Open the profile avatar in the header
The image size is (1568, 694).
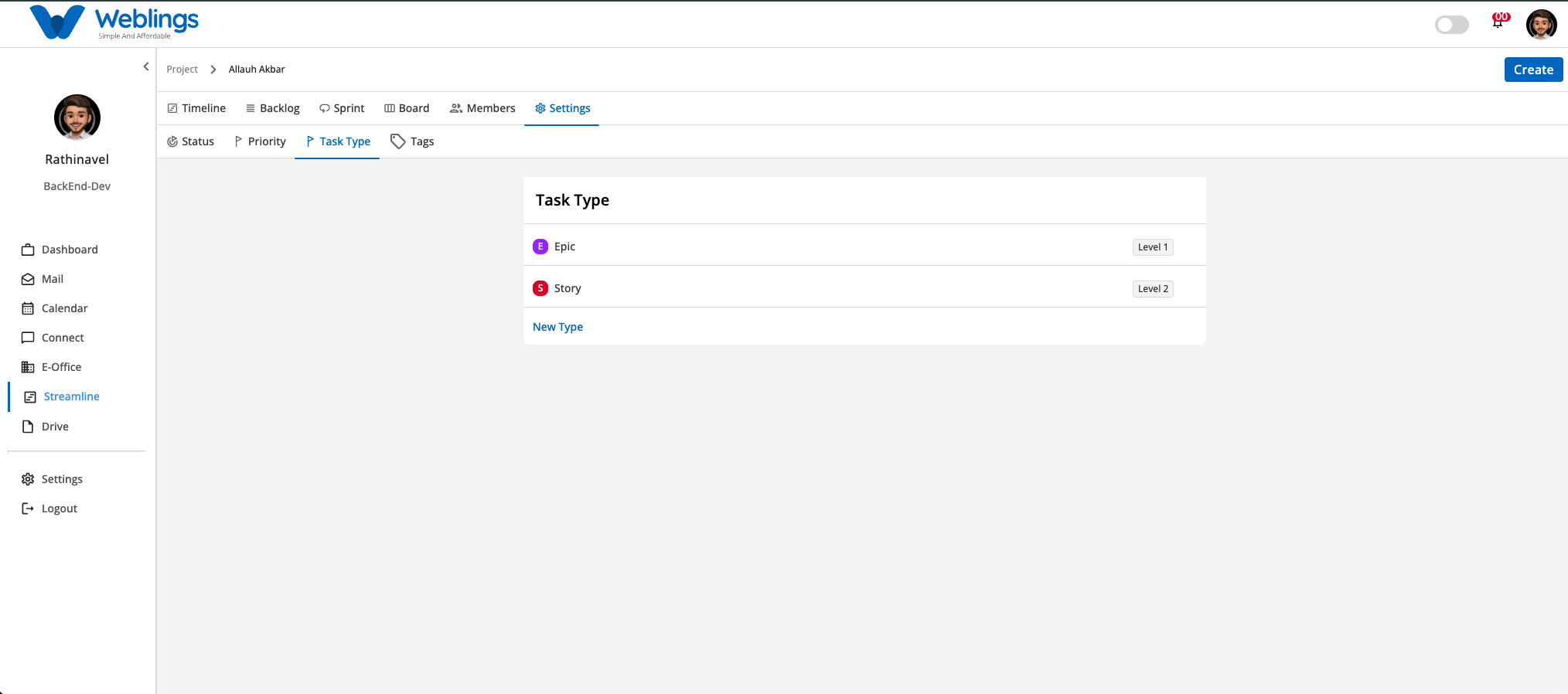1541,24
